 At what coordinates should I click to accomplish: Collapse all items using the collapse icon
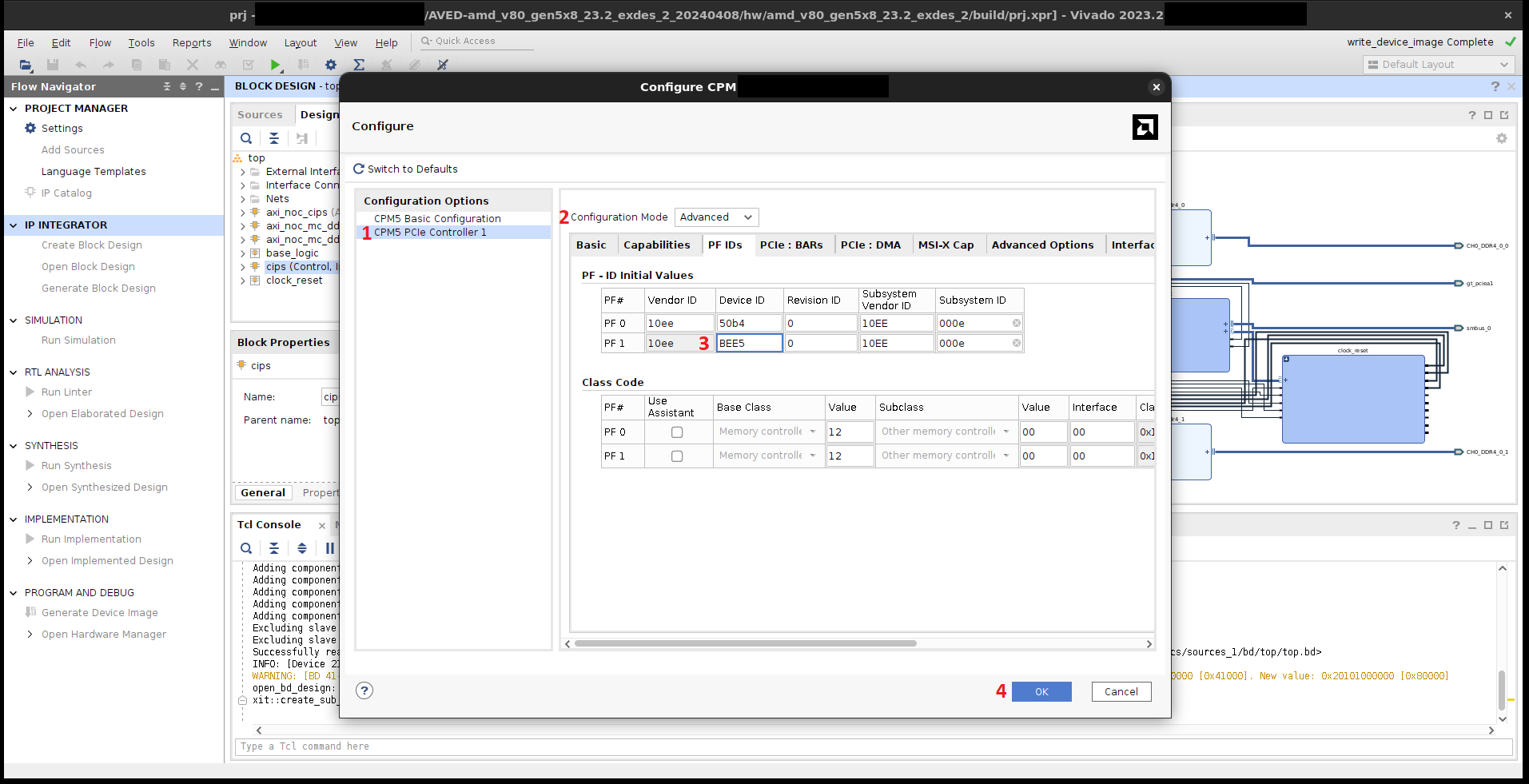click(x=274, y=138)
